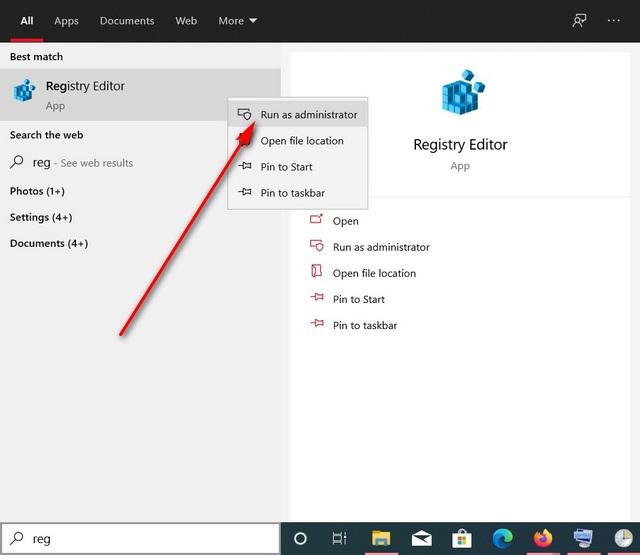This screenshot has height=555, width=640.
Task: Click the Open window icon in preview pane
Action: point(316,219)
